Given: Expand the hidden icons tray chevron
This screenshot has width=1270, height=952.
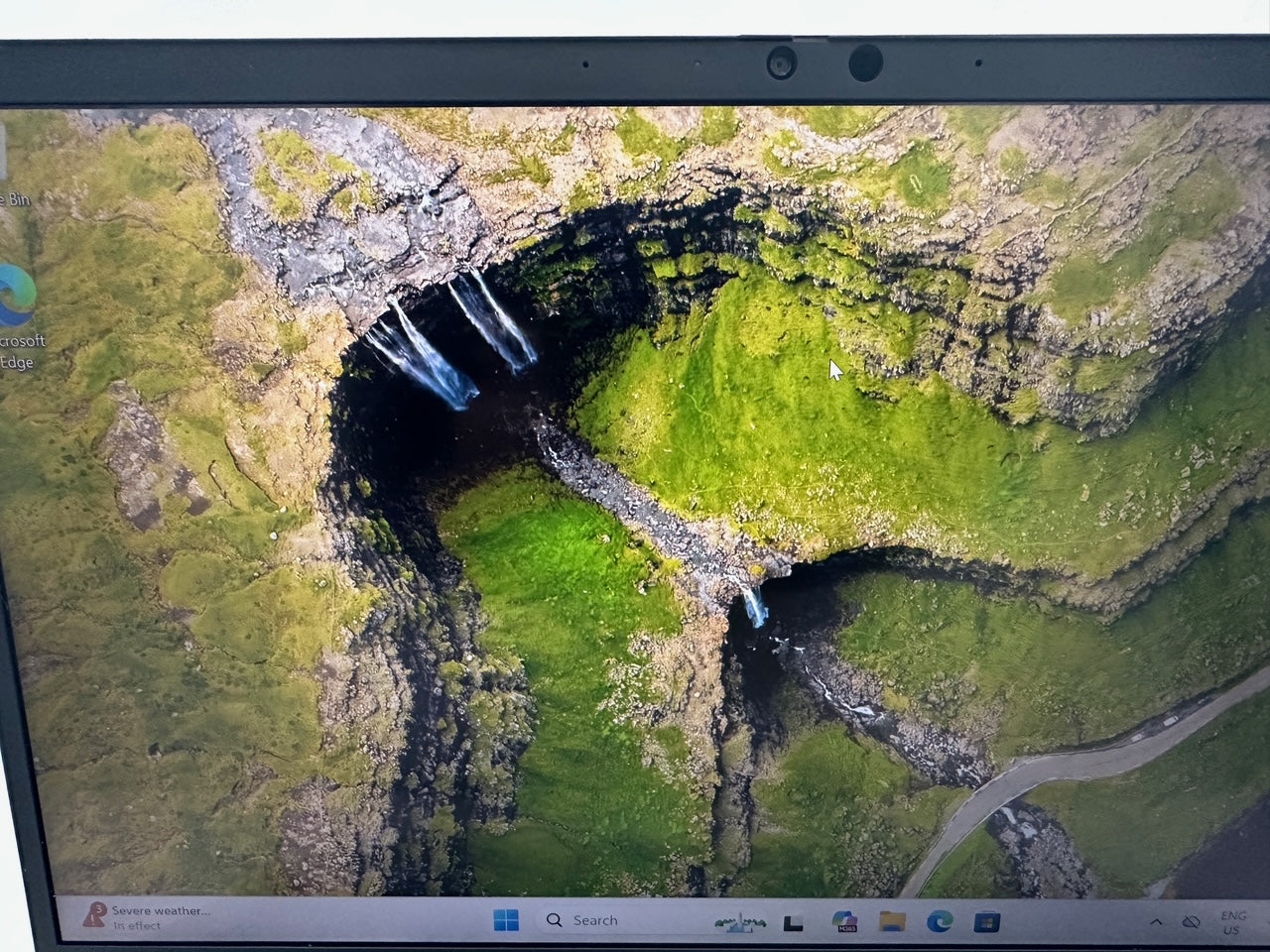Looking at the screenshot, I should (x=1156, y=922).
